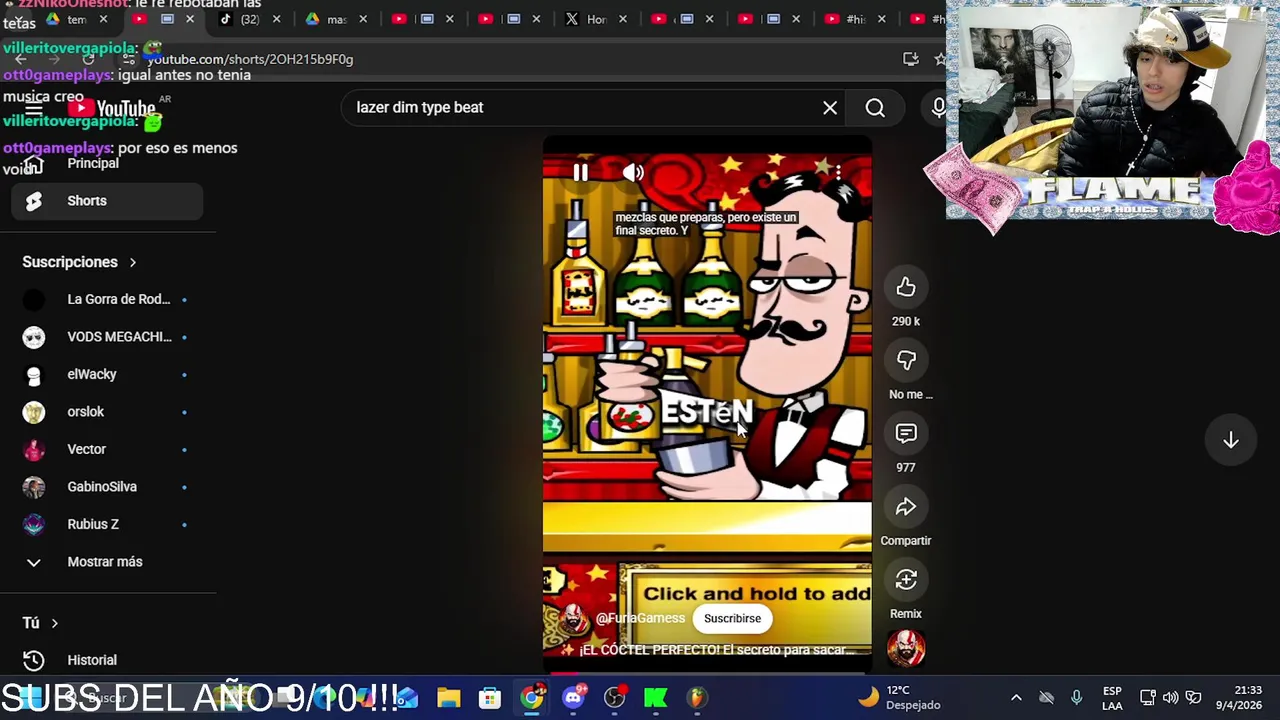Open VODS MEGACHI... channel
The height and width of the screenshot is (720, 1280).
point(107,337)
